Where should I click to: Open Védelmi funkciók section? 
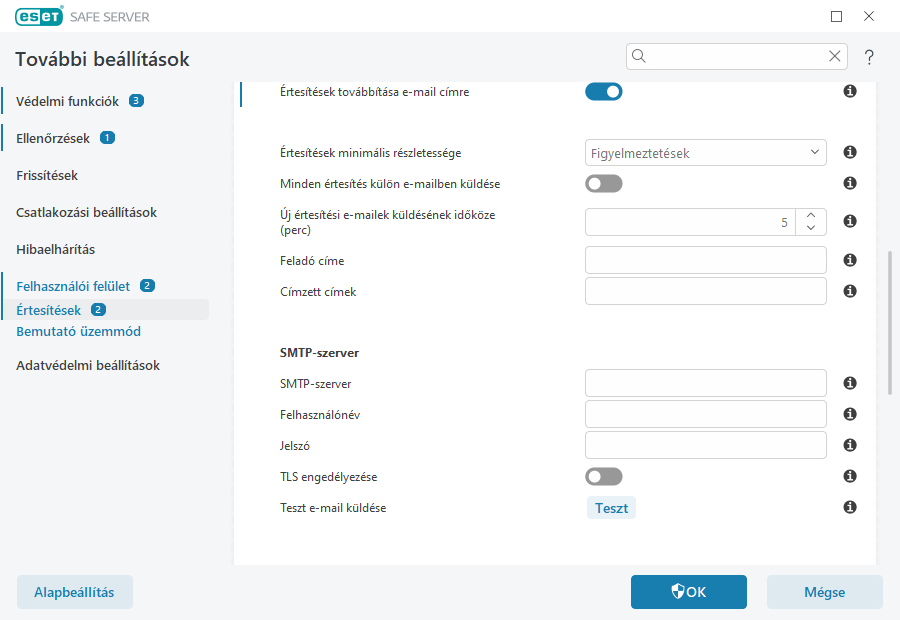67,101
